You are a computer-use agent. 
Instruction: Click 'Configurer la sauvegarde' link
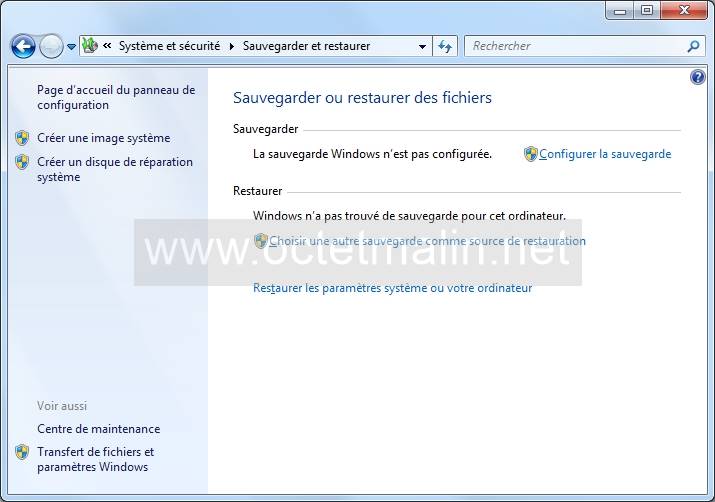tap(605, 154)
